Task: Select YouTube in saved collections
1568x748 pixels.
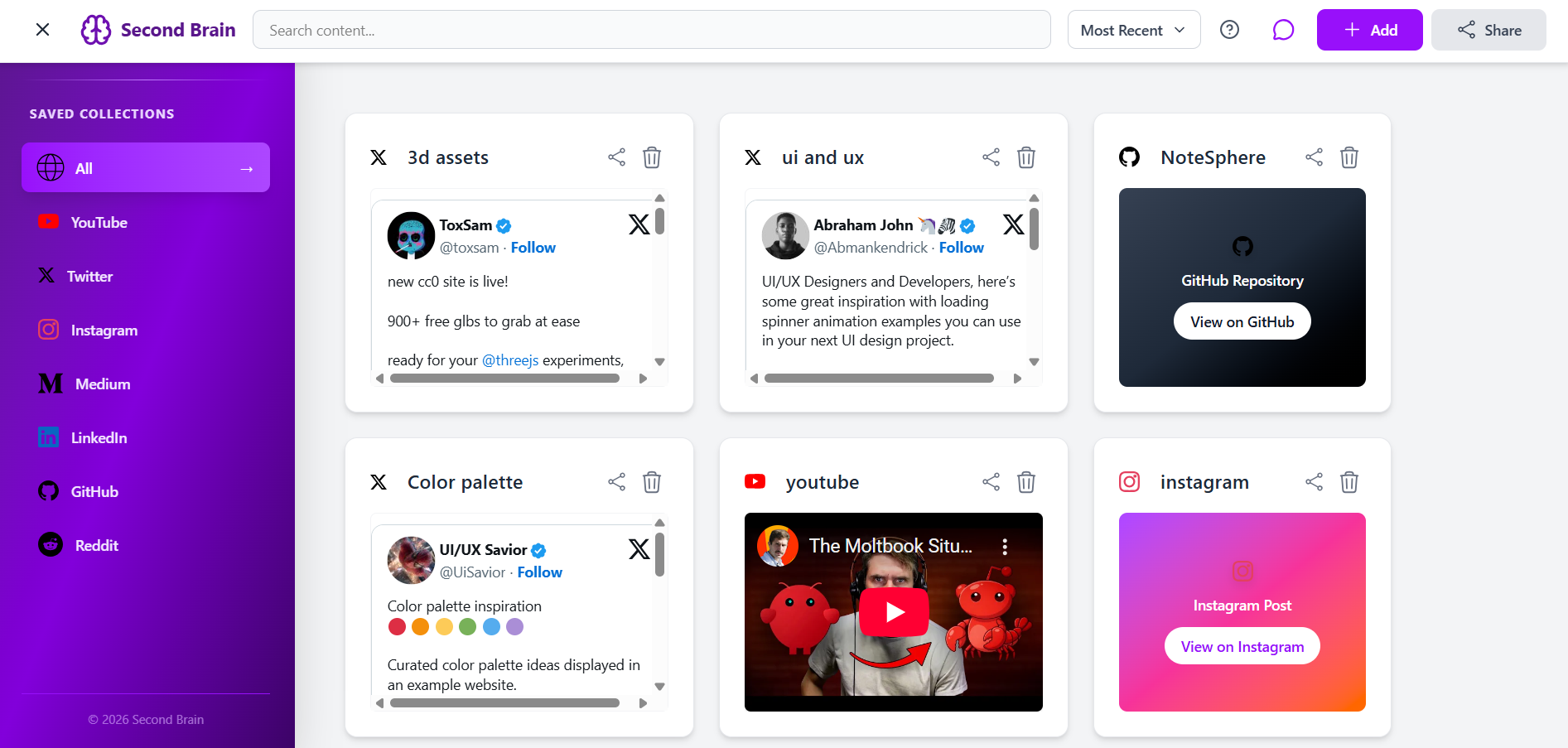Action: coord(99,222)
